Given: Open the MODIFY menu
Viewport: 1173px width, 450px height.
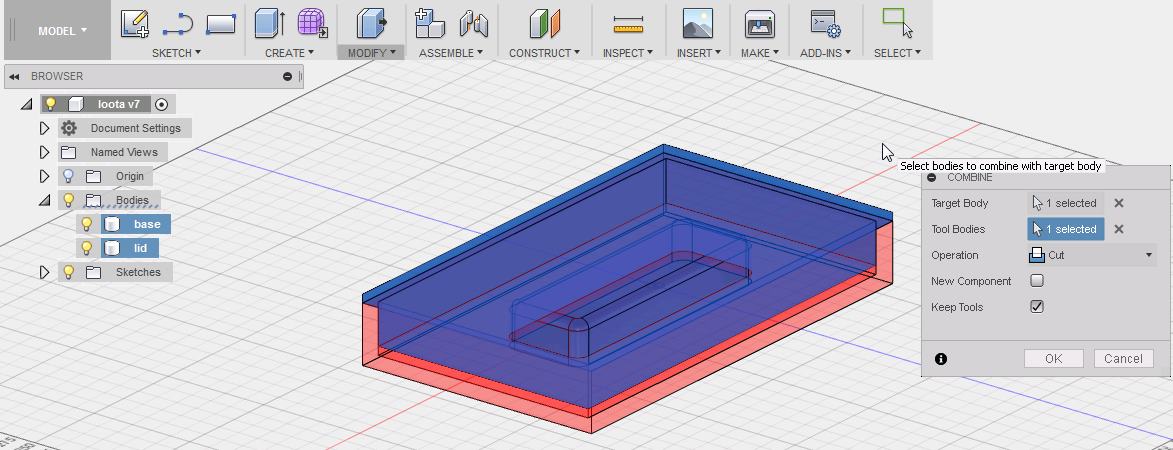Looking at the screenshot, I should (x=372, y=53).
